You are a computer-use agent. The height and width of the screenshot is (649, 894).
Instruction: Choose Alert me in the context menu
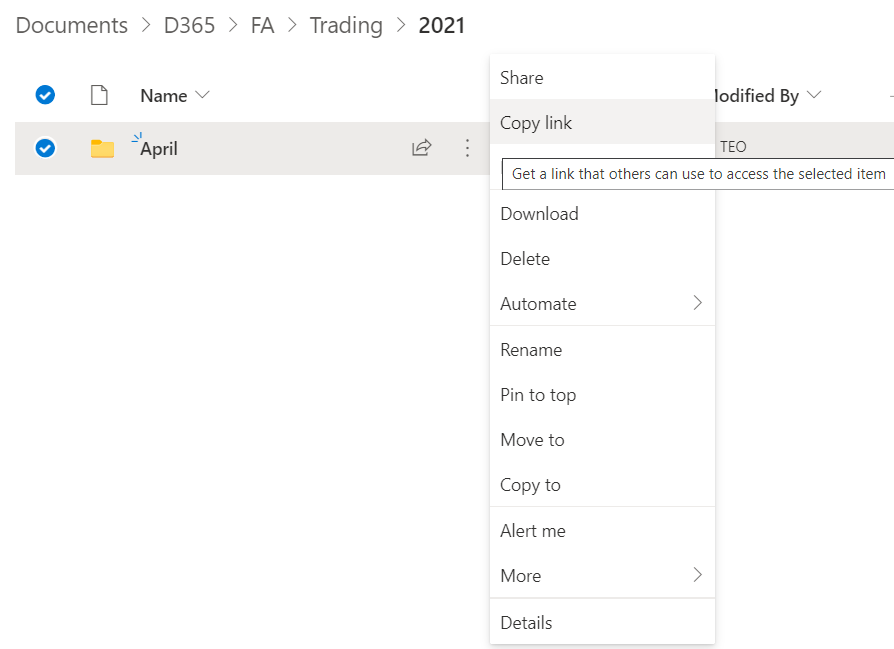602,530
